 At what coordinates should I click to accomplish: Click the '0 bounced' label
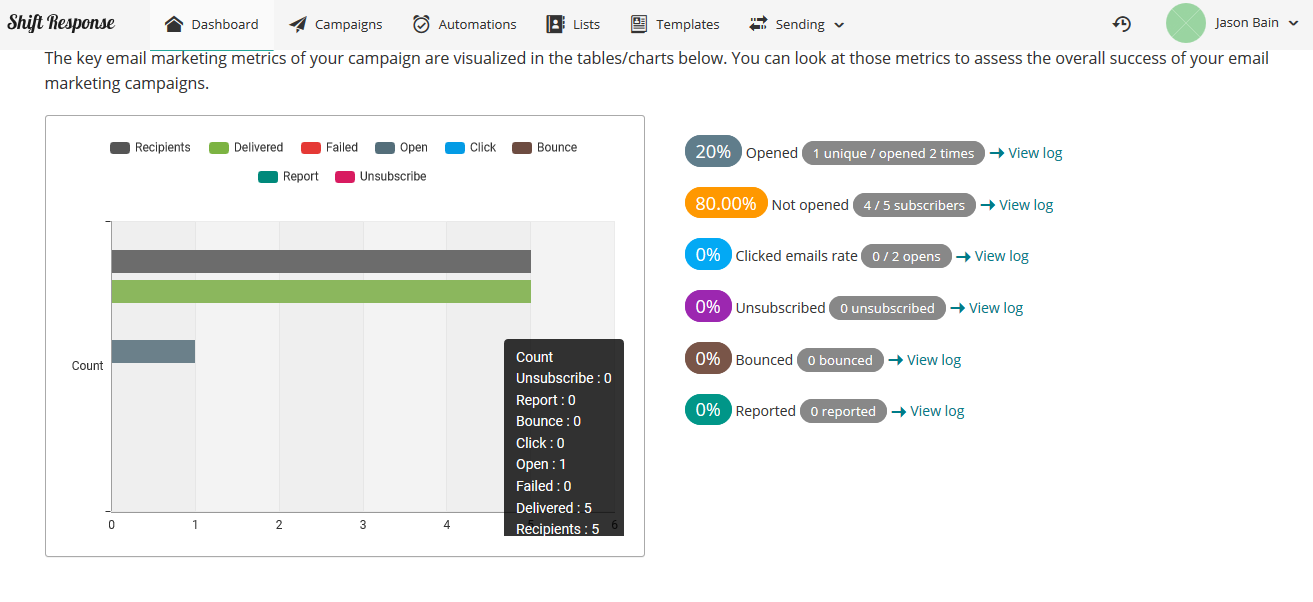[840, 360]
